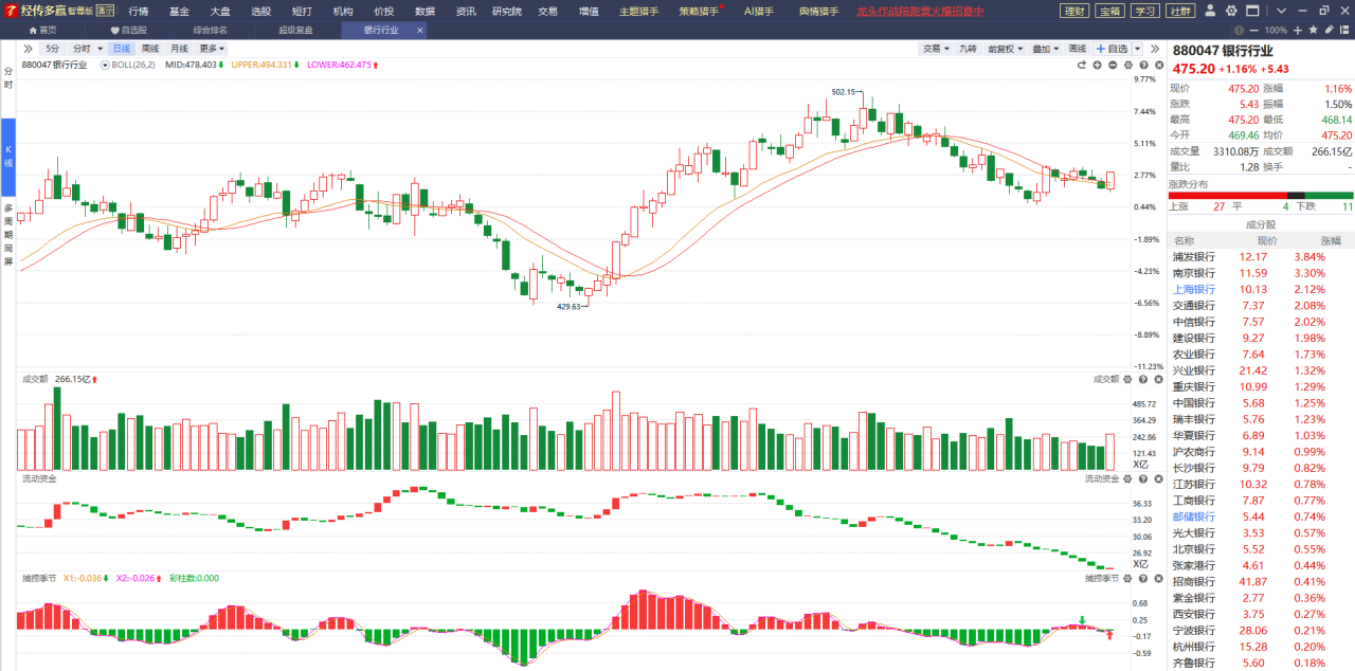The height and width of the screenshot is (671, 1355).
Task: Open the 行情 menu
Action: coord(138,11)
